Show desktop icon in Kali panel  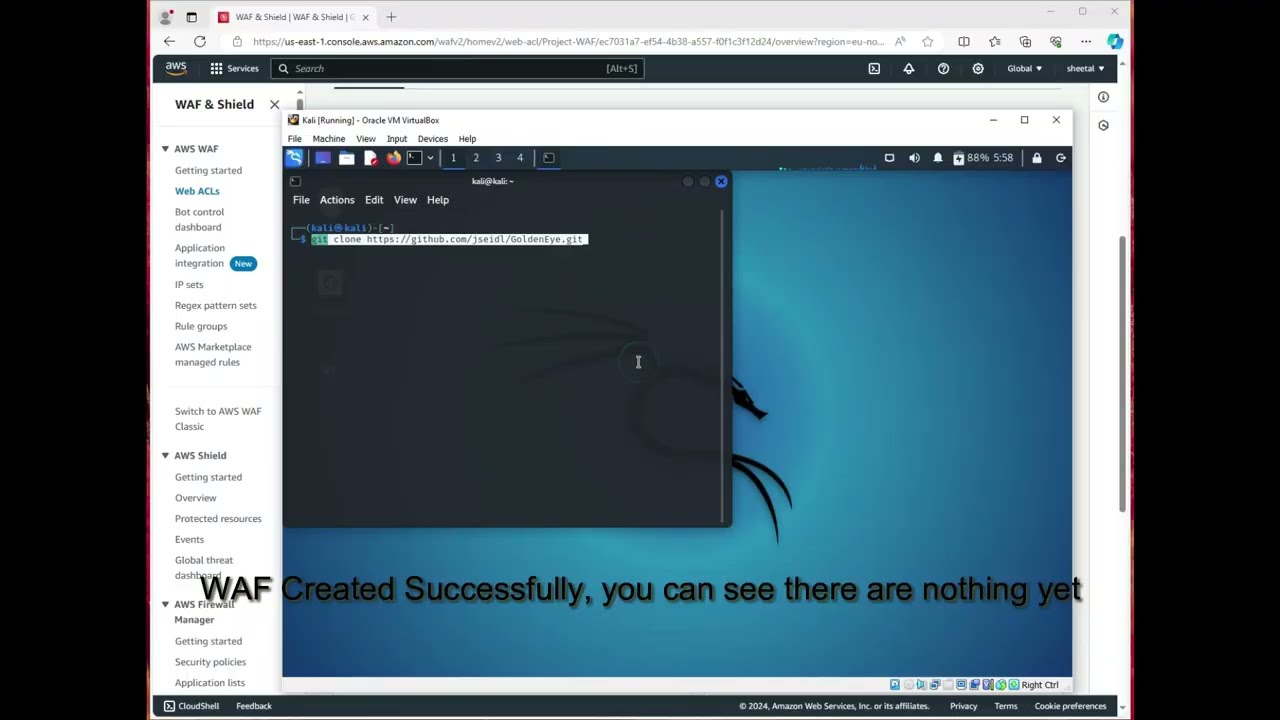coord(322,158)
